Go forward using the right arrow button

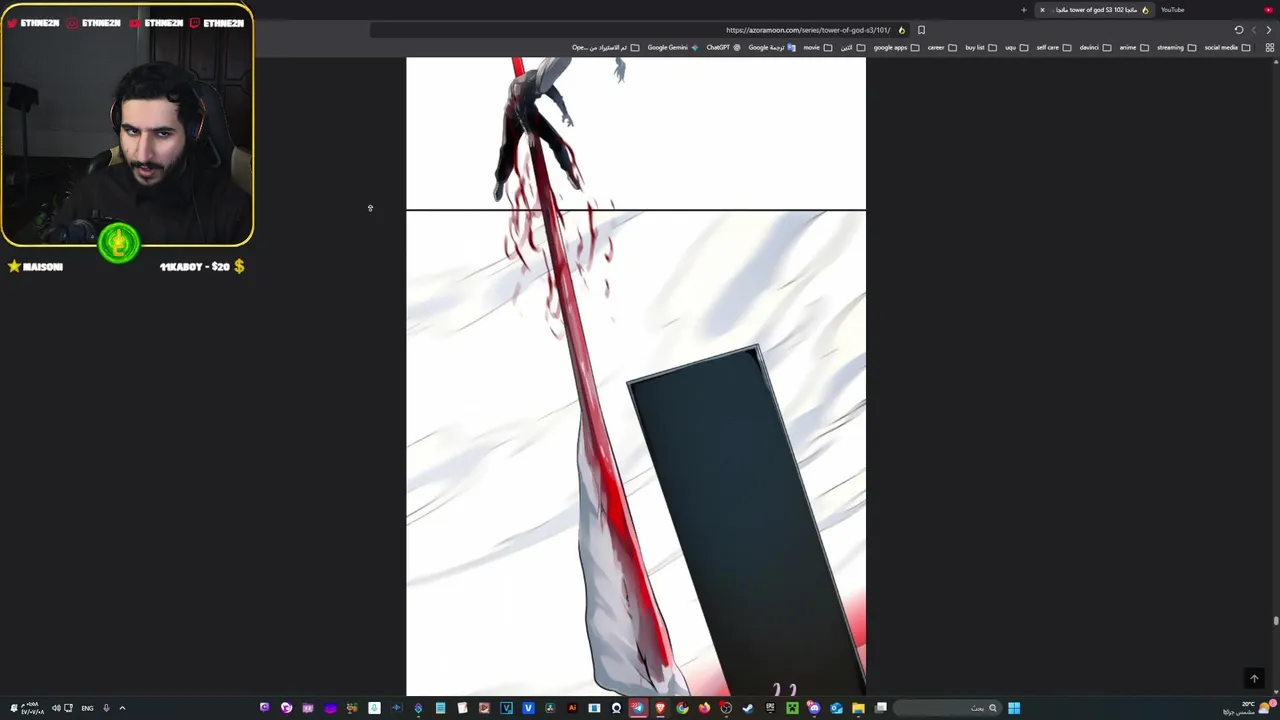click(1269, 30)
